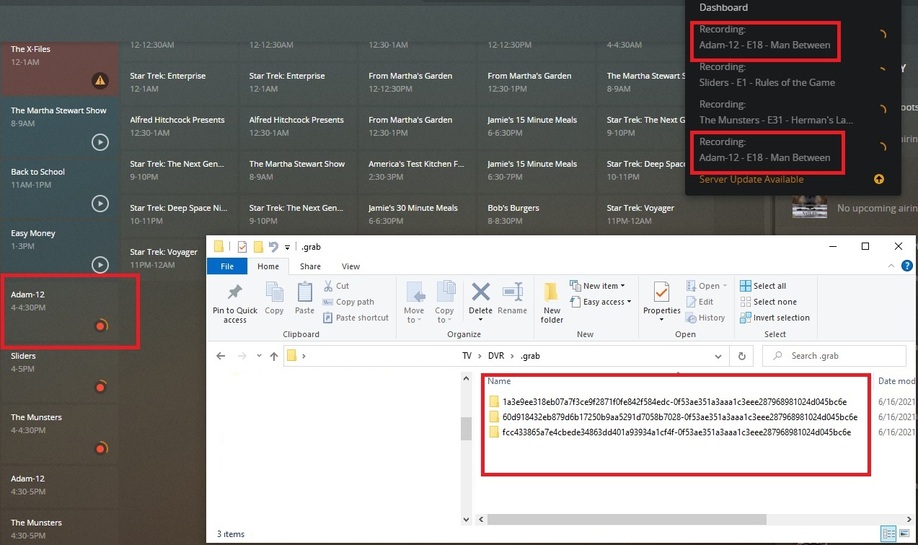The width and height of the screenshot is (918, 545).
Task: Select folder starting with fcc433865a7e
Action: pyautogui.click(x=670, y=432)
